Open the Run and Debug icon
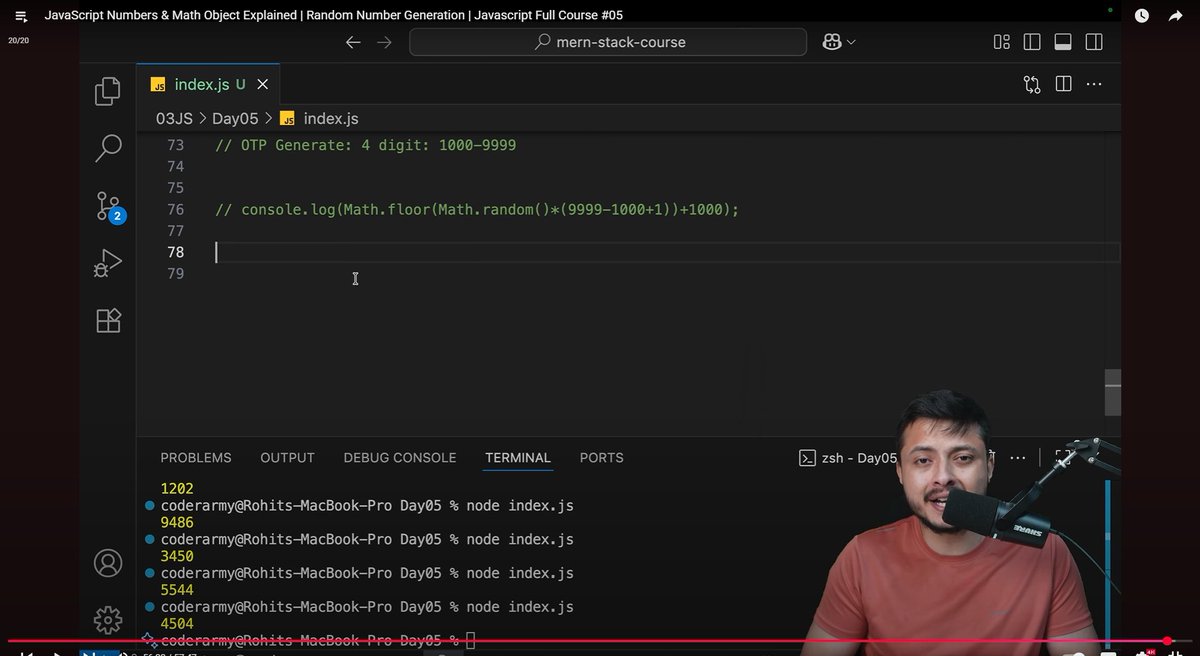 click(107, 263)
